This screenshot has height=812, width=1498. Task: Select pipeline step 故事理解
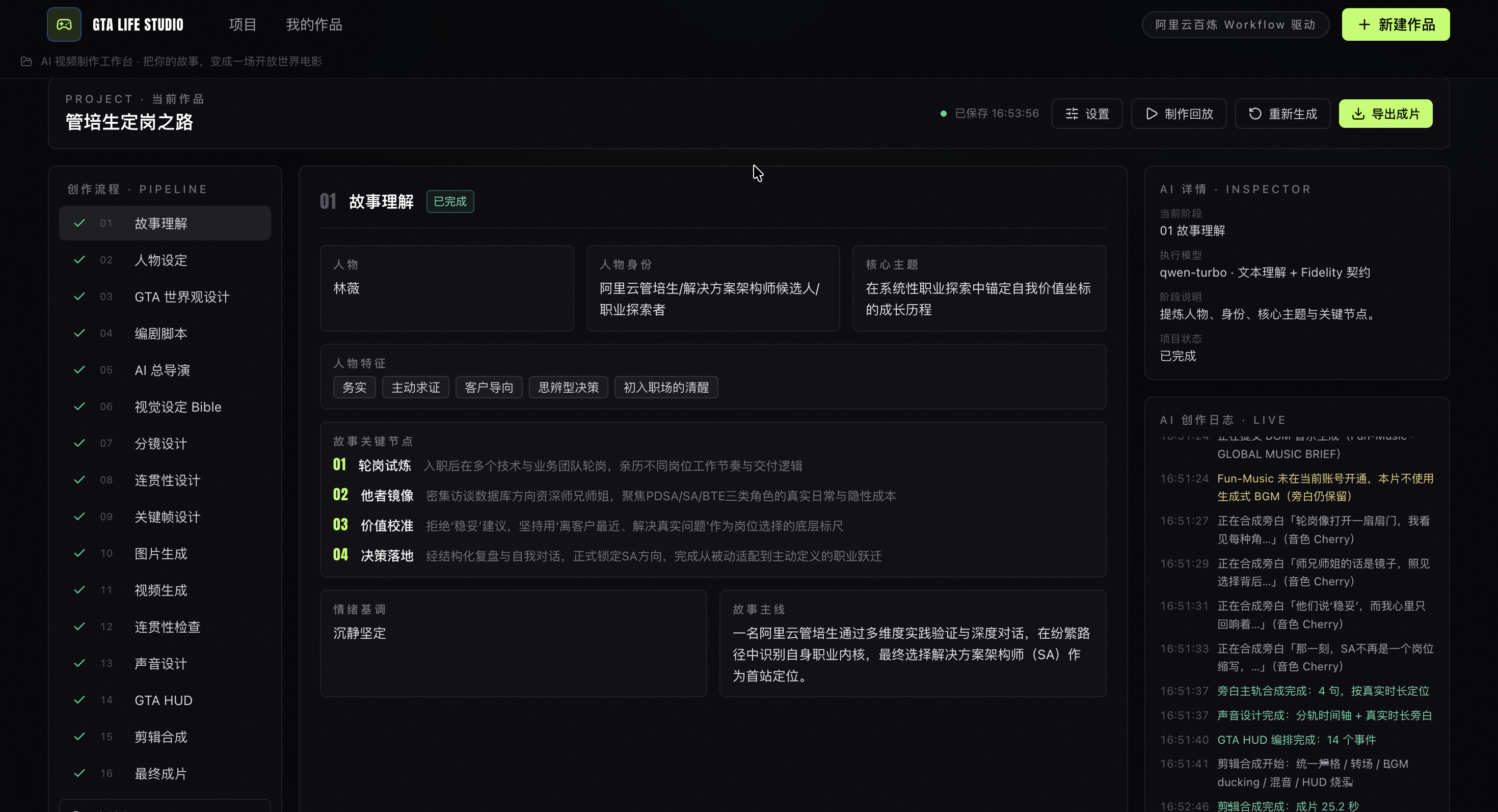click(165, 223)
